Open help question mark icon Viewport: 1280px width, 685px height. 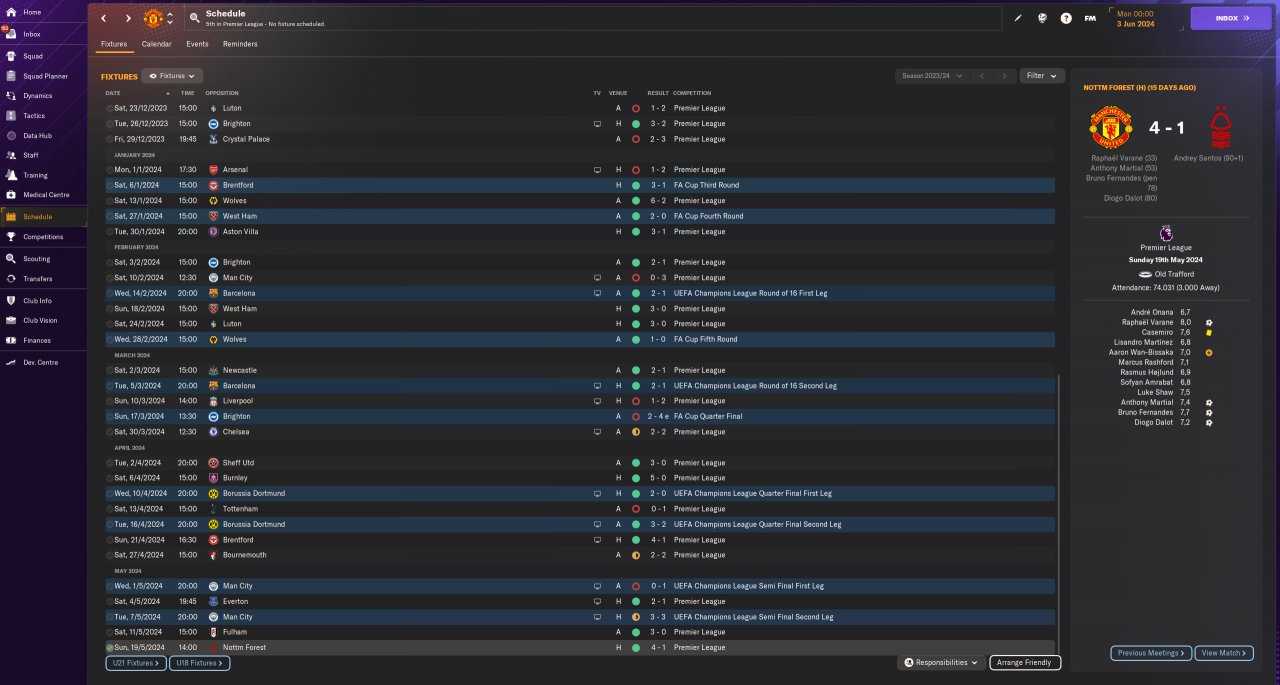coord(1066,18)
